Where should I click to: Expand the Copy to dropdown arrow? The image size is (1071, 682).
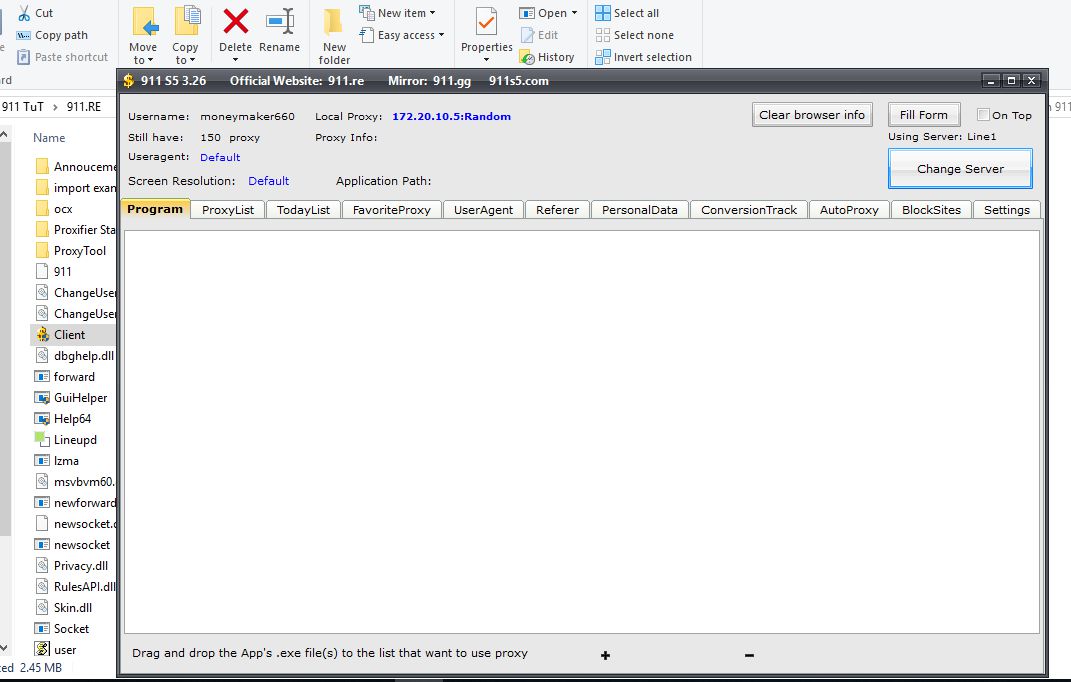point(193,60)
